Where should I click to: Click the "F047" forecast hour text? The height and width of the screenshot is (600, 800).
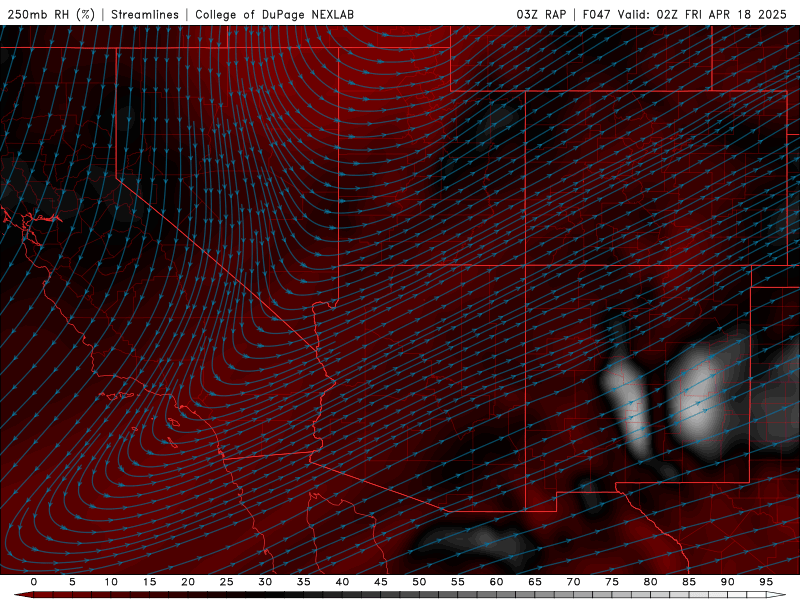point(596,14)
